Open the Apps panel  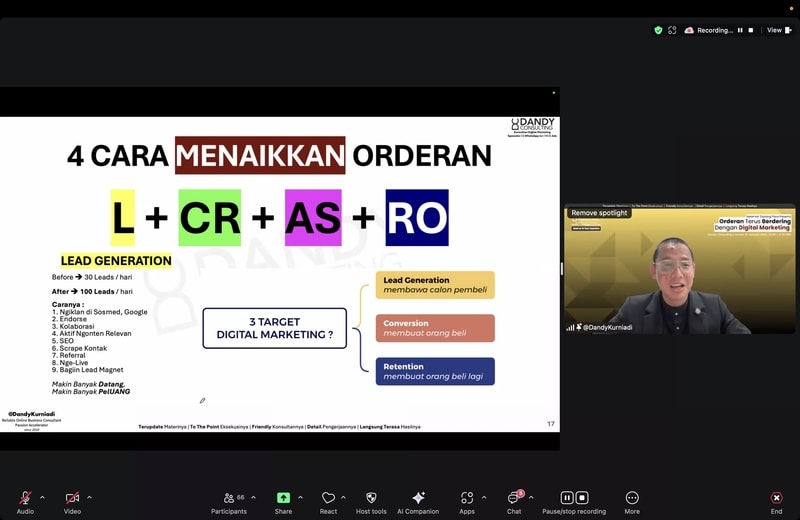(467, 498)
